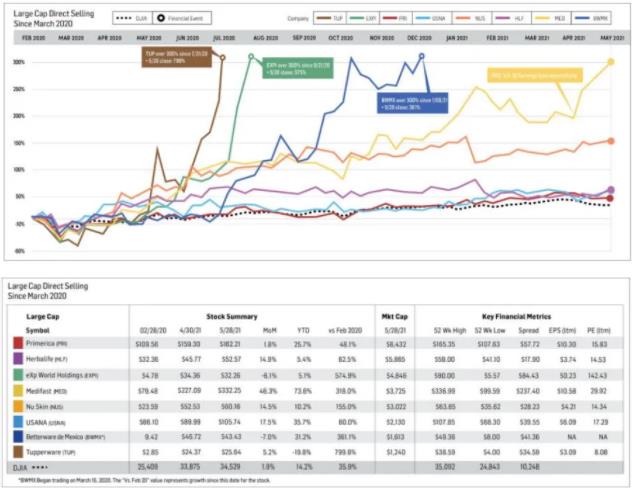Toggle the HLF purple legend entry

(x=510, y=18)
